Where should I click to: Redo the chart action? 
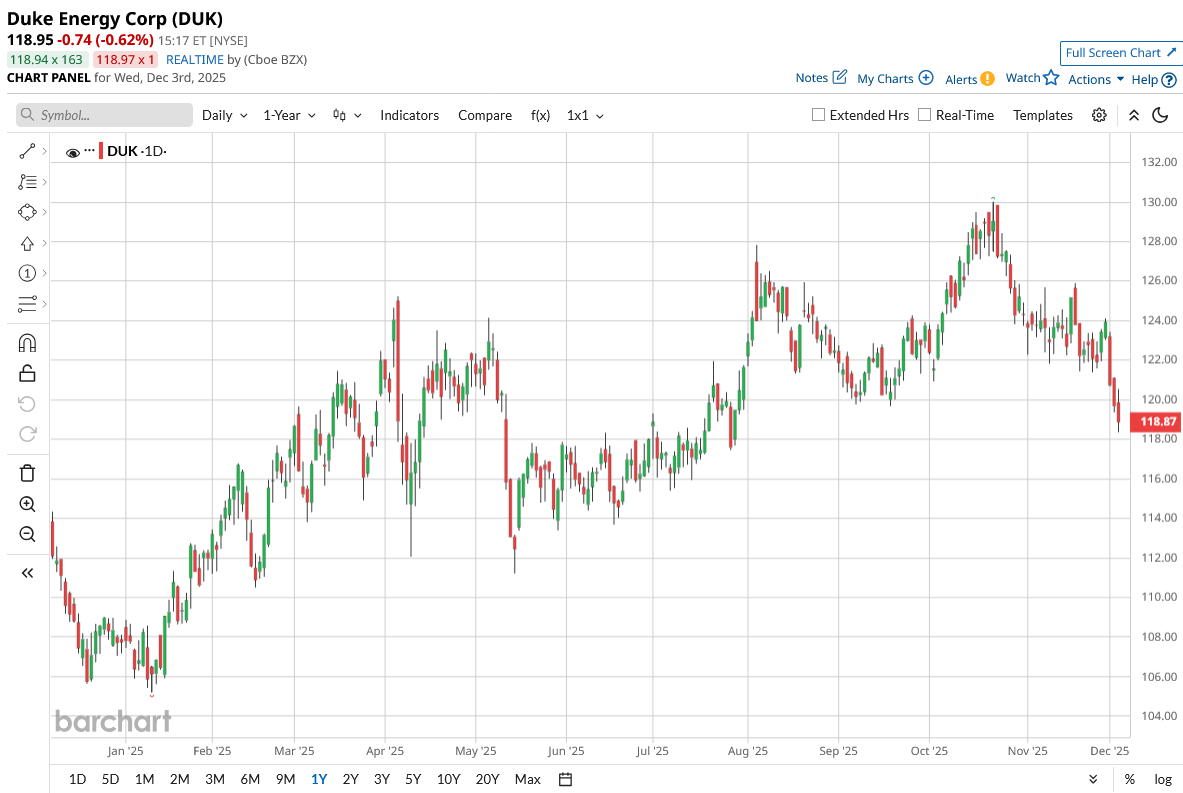(x=27, y=435)
